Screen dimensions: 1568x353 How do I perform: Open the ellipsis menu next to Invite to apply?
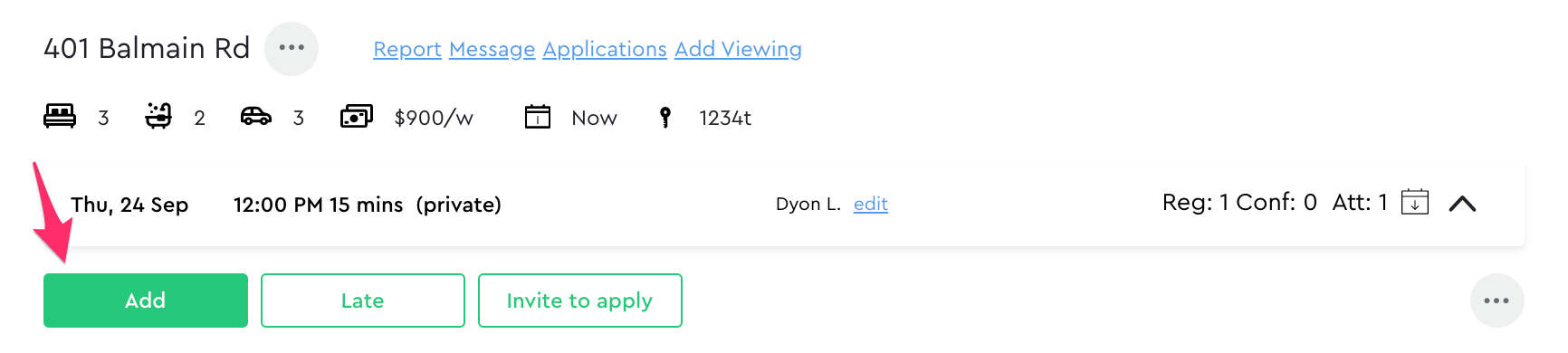pyautogui.click(x=1496, y=301)
